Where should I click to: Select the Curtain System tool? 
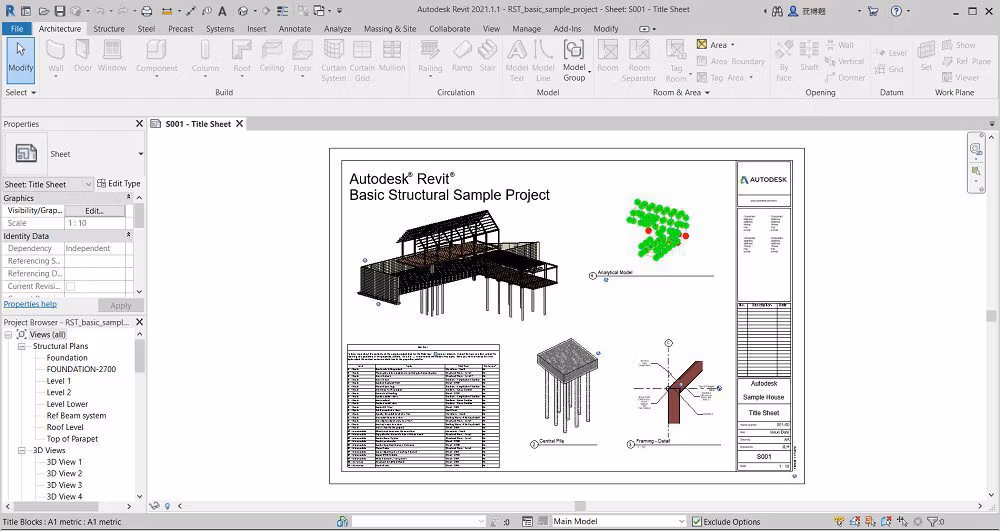(x=334, y=61)
